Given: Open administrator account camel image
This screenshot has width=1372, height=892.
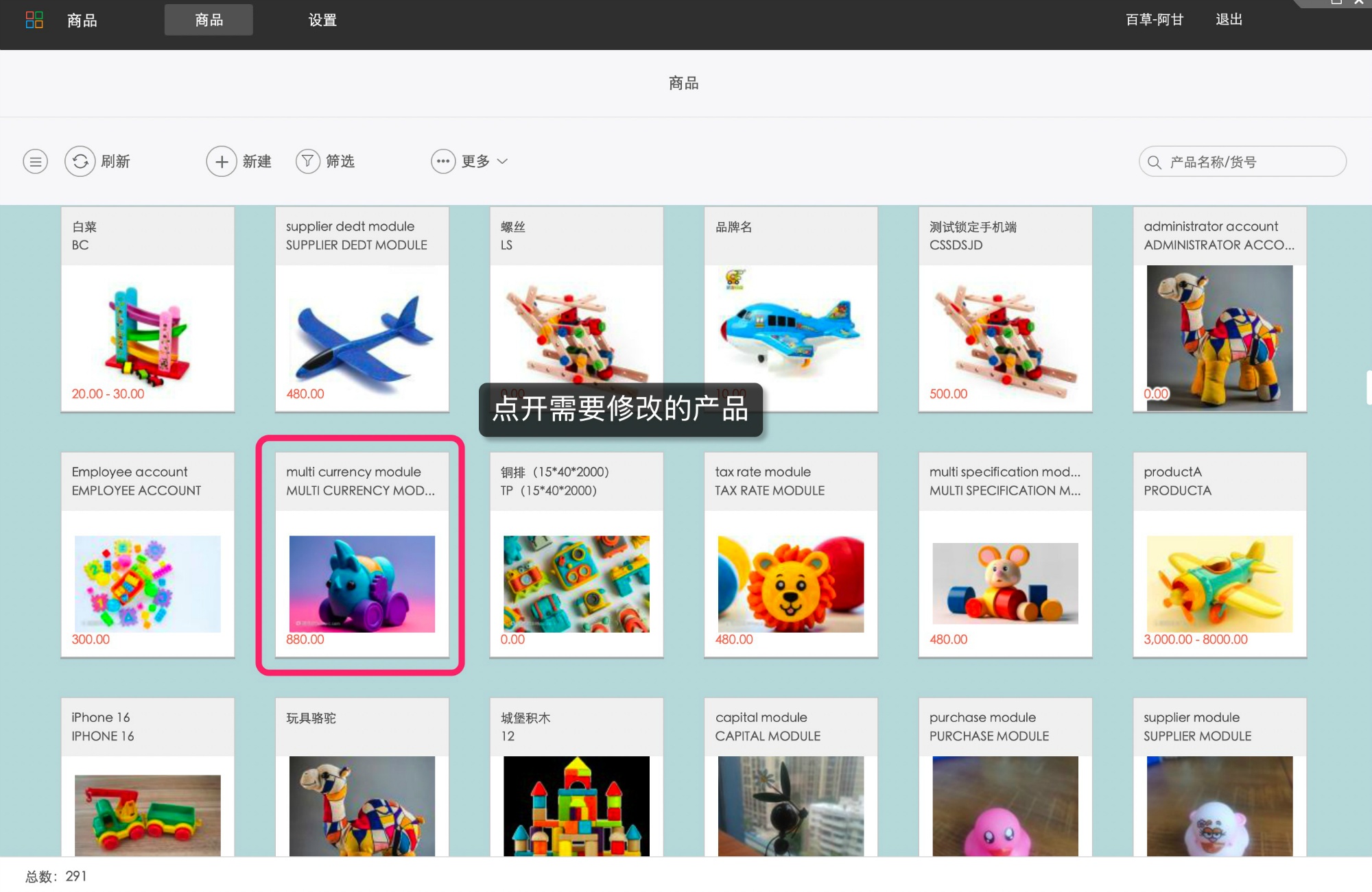Looking at the screenshot, I should (x=1220, y=338).
